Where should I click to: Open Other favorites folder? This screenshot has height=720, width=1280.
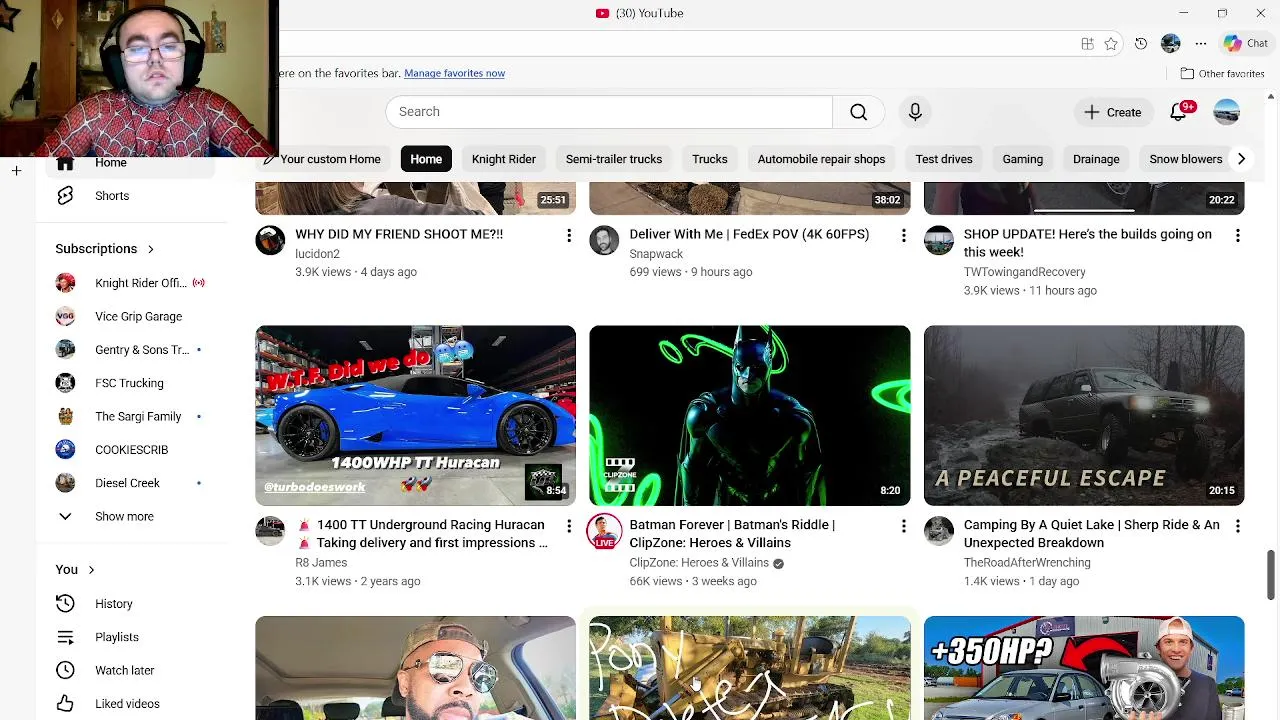(1222, 73)
